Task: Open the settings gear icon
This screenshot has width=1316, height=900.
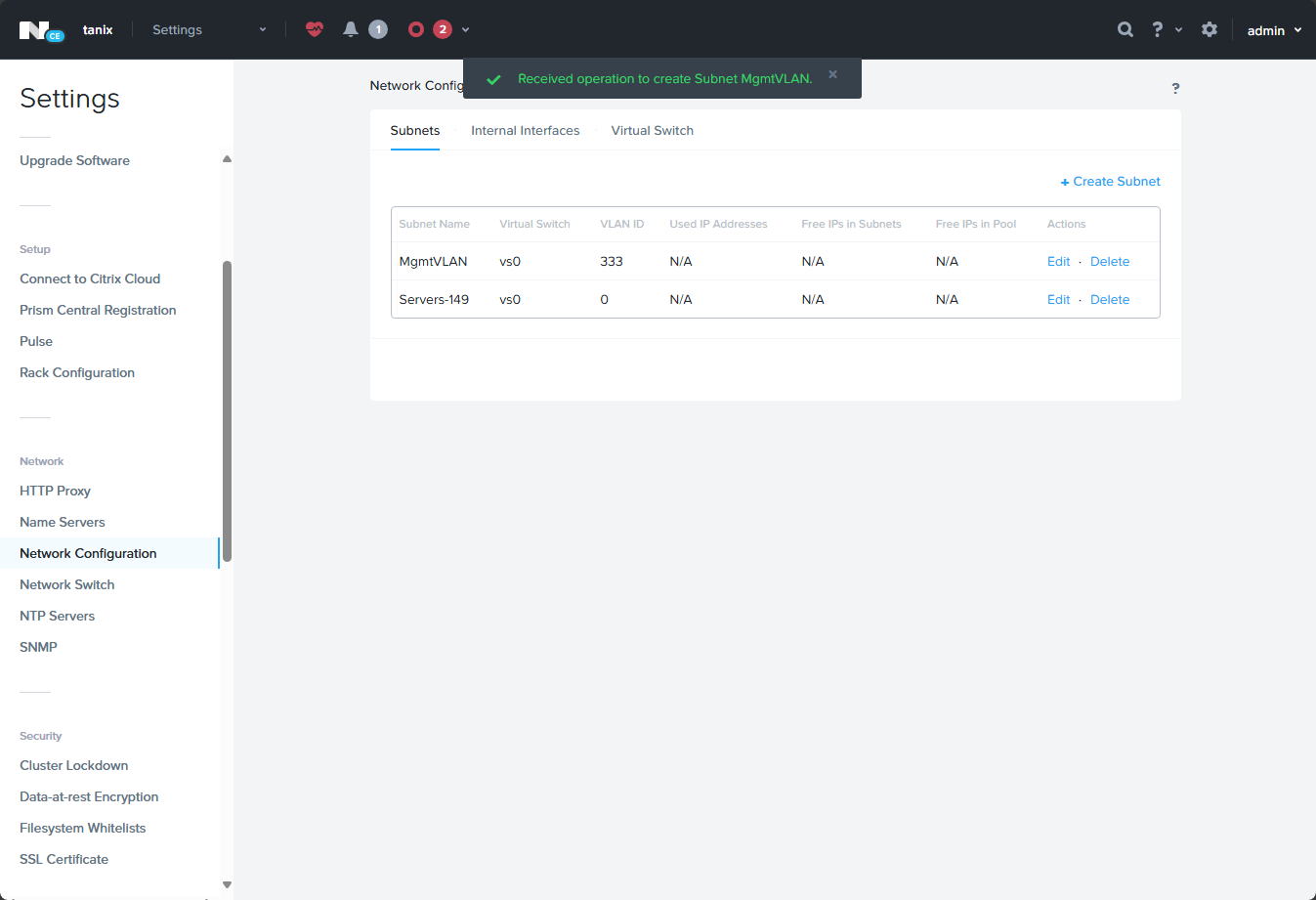Action: pos(1210,29)
